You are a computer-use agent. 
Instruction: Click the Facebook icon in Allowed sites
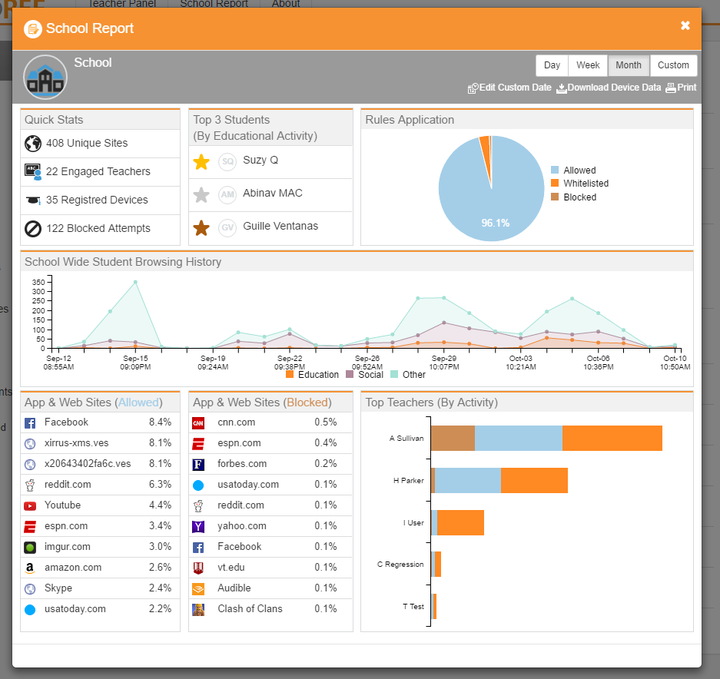pos(31,422)
